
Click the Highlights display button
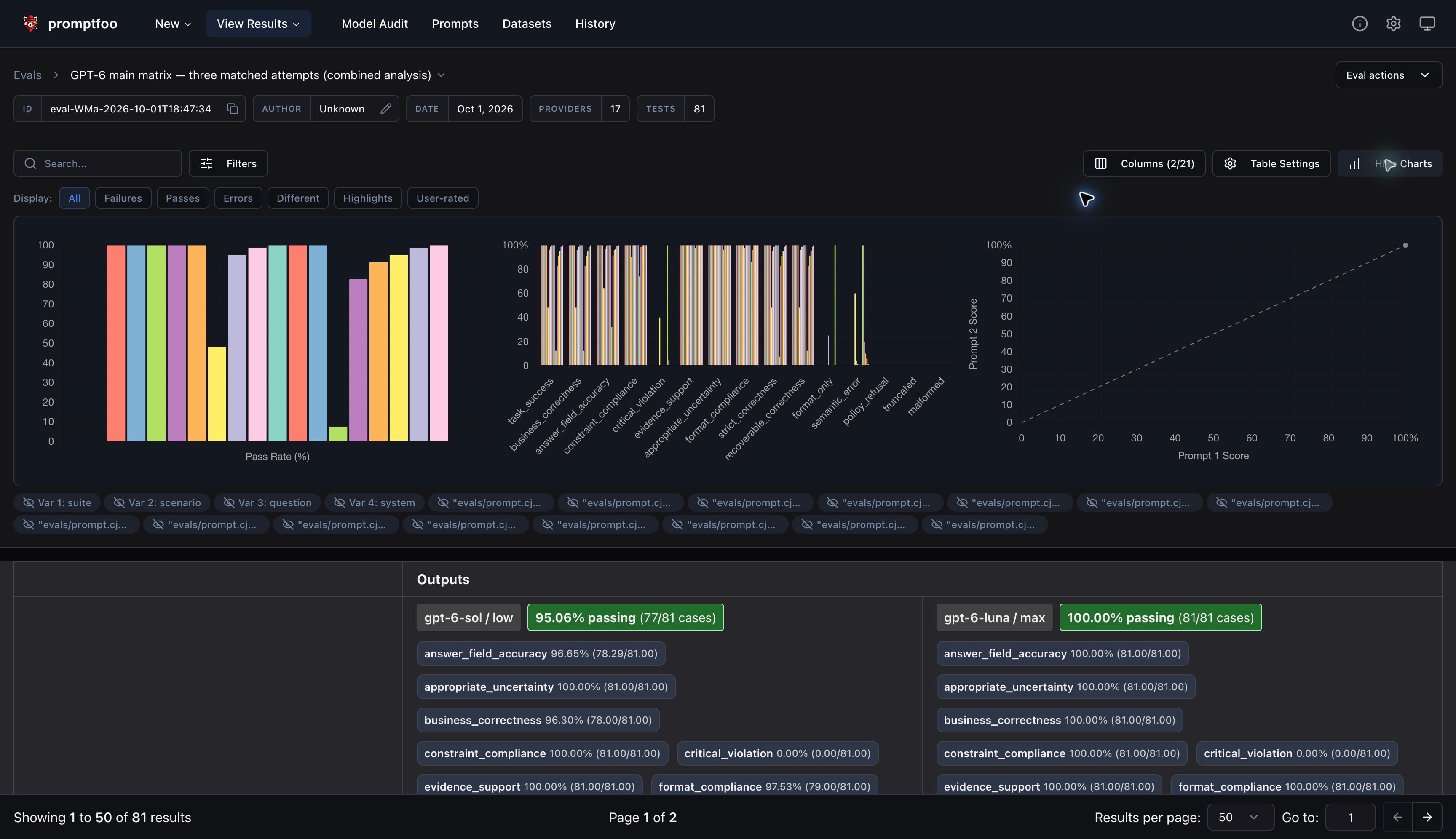[368, 198]
